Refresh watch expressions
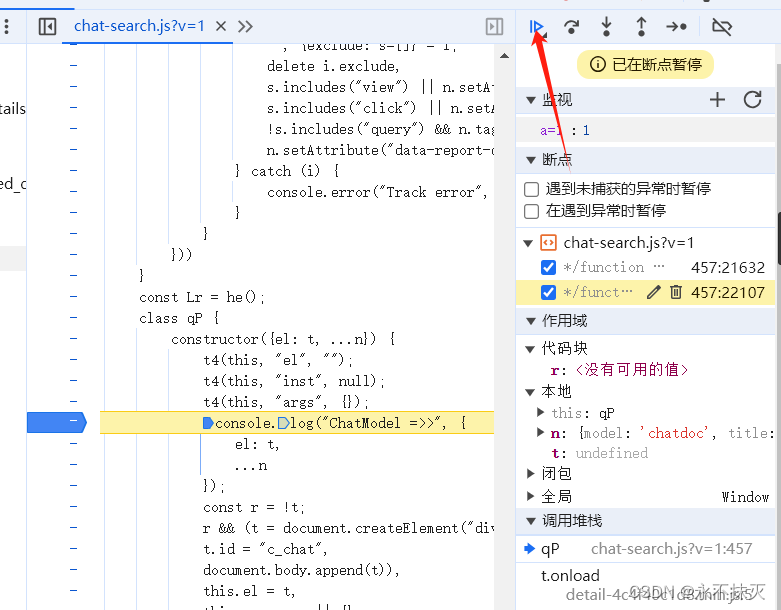This screenshot has width=781, height=610. point(753,100)
